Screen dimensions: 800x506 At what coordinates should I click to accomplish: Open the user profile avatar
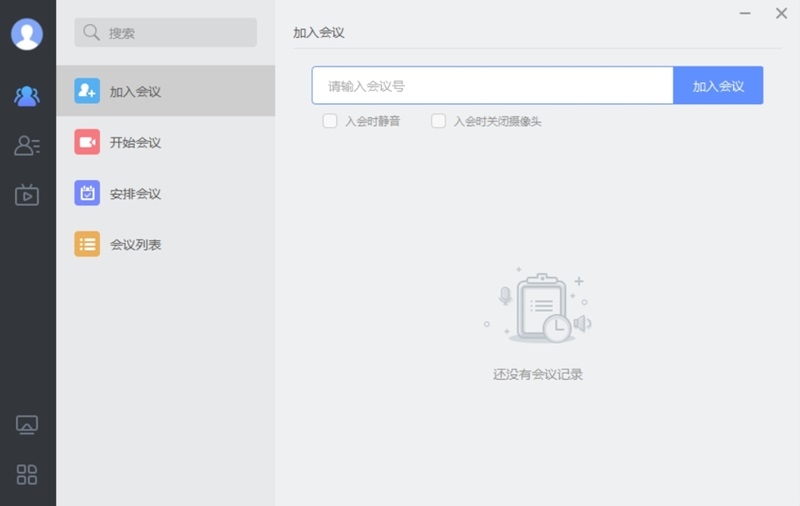[27, 34]
